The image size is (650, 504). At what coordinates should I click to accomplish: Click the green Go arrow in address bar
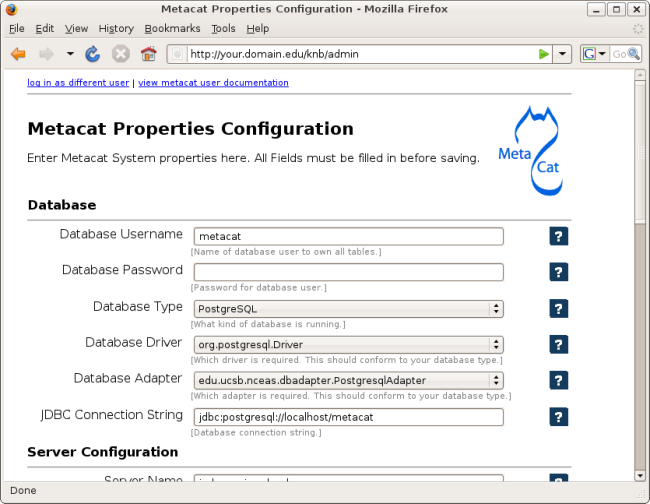(544, 54)
